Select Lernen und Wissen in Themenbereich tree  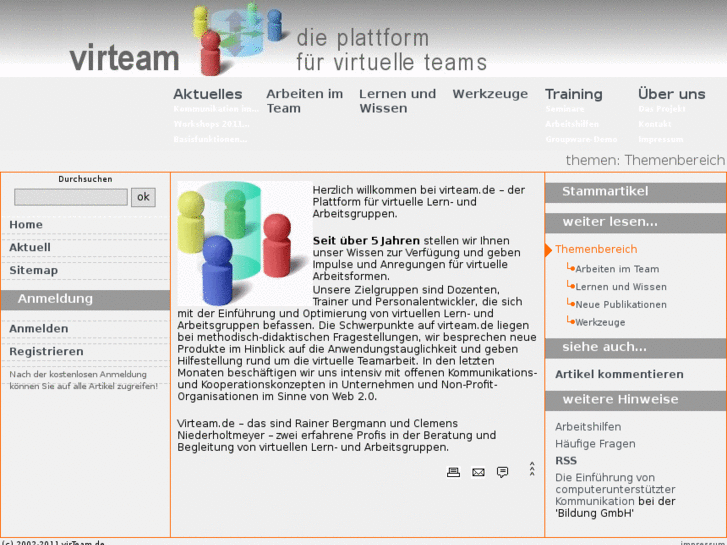(x=621, y=287)
